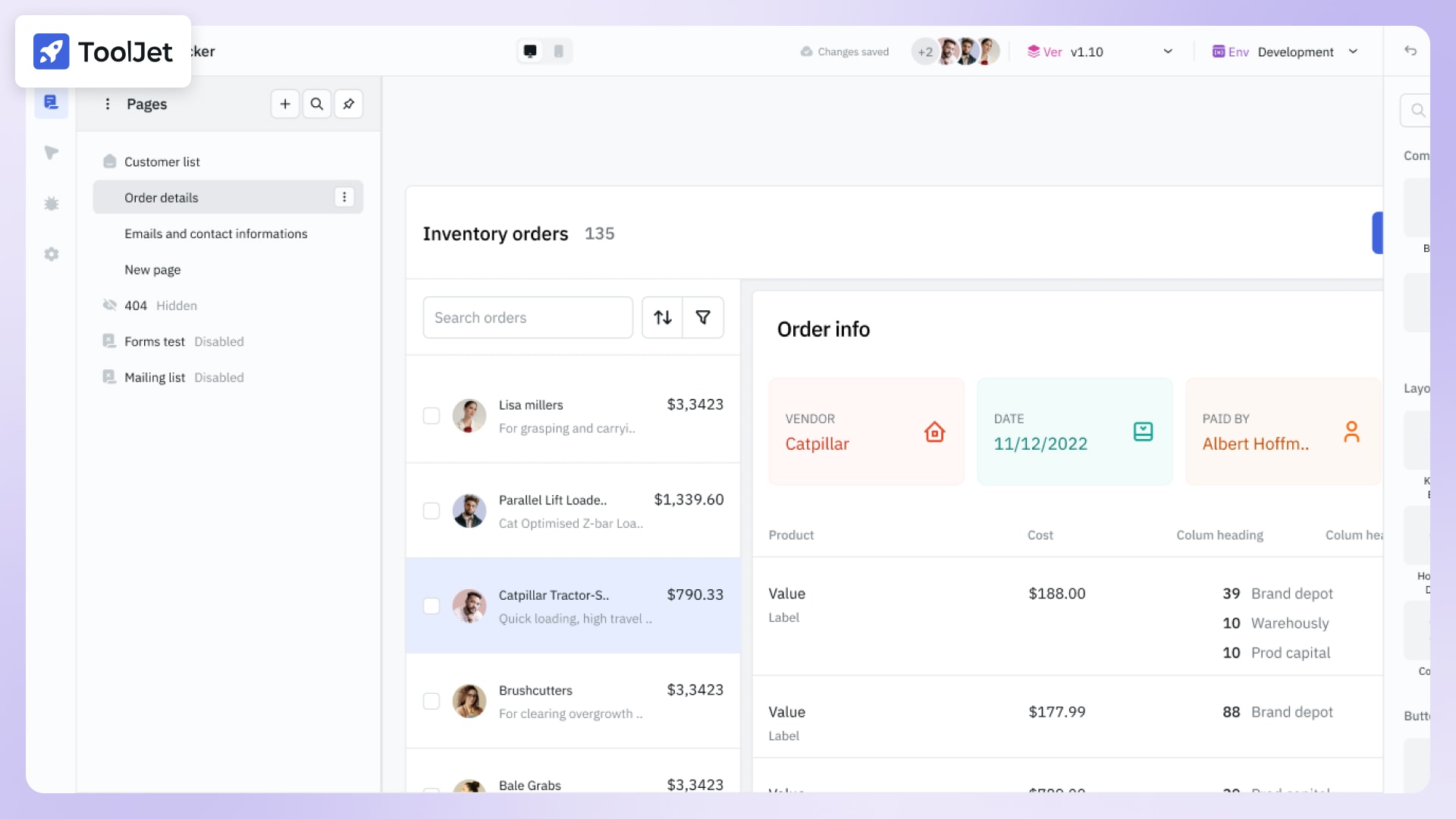Open the app version v1.10 dropdown
This screenshot has height=819, width=1456.
[x=1167, y=52]
